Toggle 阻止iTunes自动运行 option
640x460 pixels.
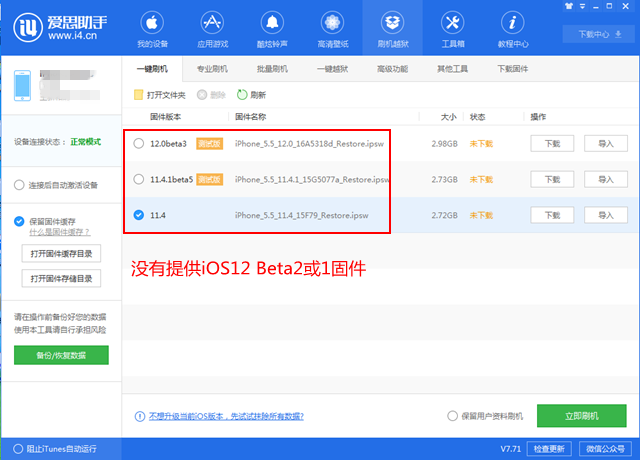(18, 449)
